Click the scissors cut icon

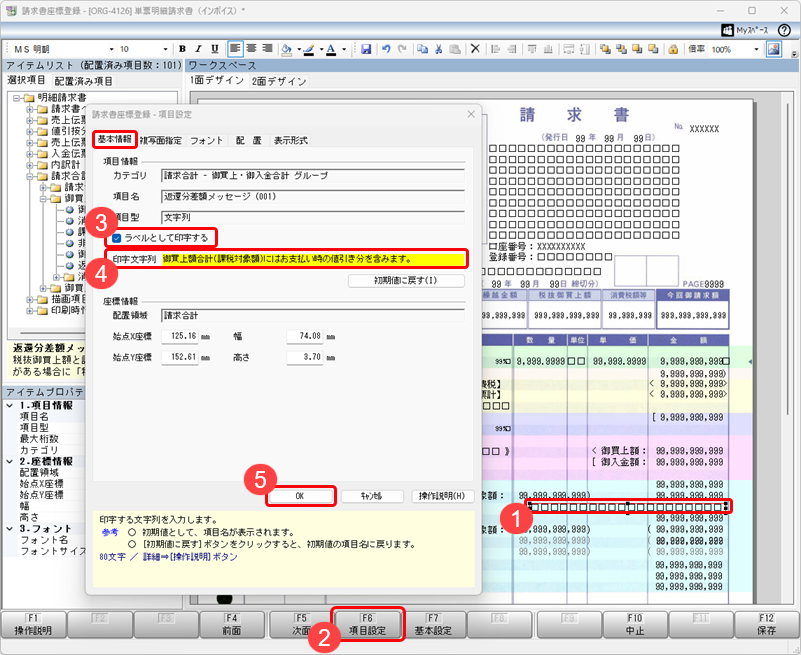tap(438, 49)
